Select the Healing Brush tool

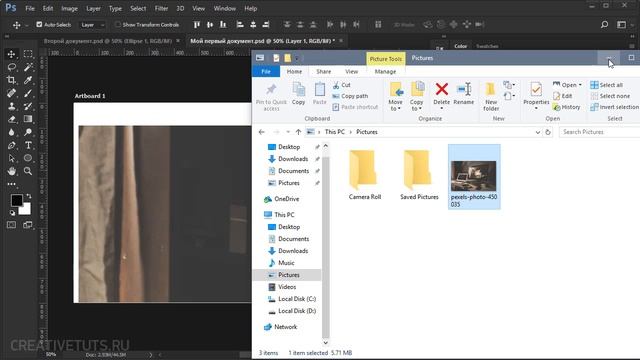click(x=11, y=93)
